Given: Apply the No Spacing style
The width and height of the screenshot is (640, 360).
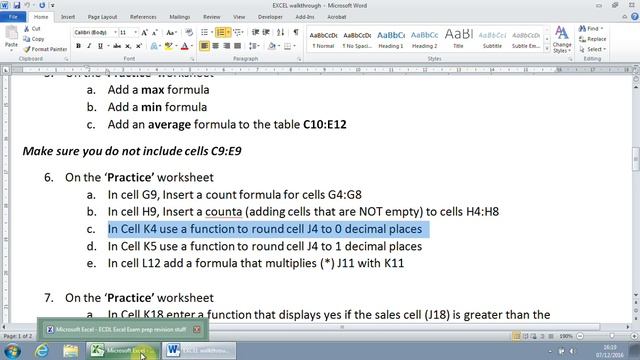Looking at the screenshot, I should click(x=357, y=39).
